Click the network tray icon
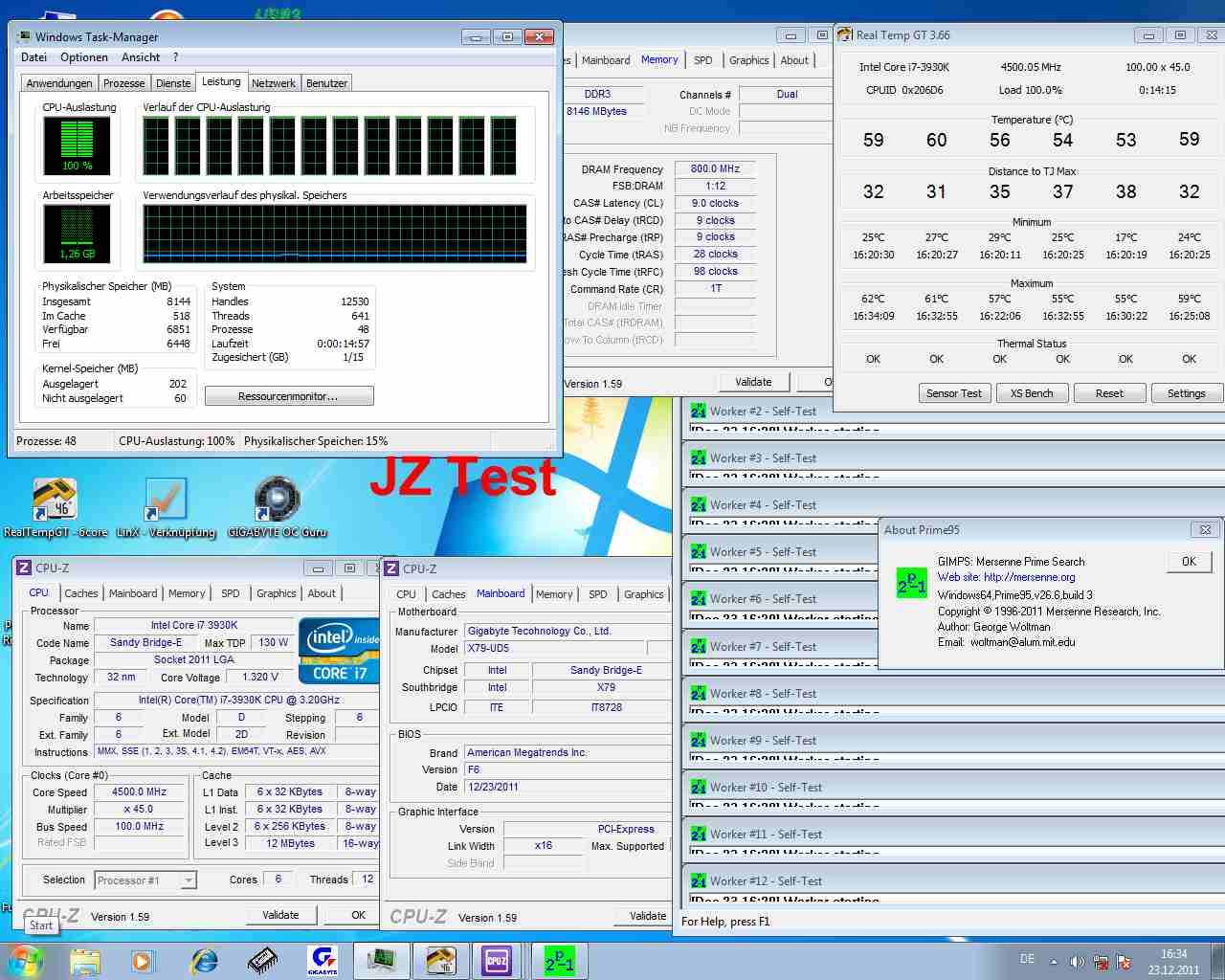The width and height of the screenshot is (1225, 980). coord(1101,961)
